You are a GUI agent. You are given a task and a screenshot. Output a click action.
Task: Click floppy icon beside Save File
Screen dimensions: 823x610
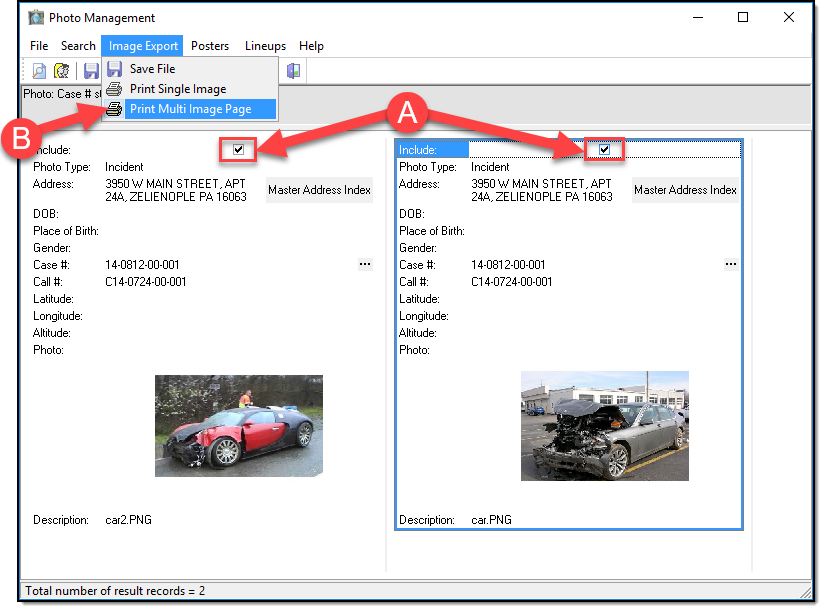[x=115, y=69]
